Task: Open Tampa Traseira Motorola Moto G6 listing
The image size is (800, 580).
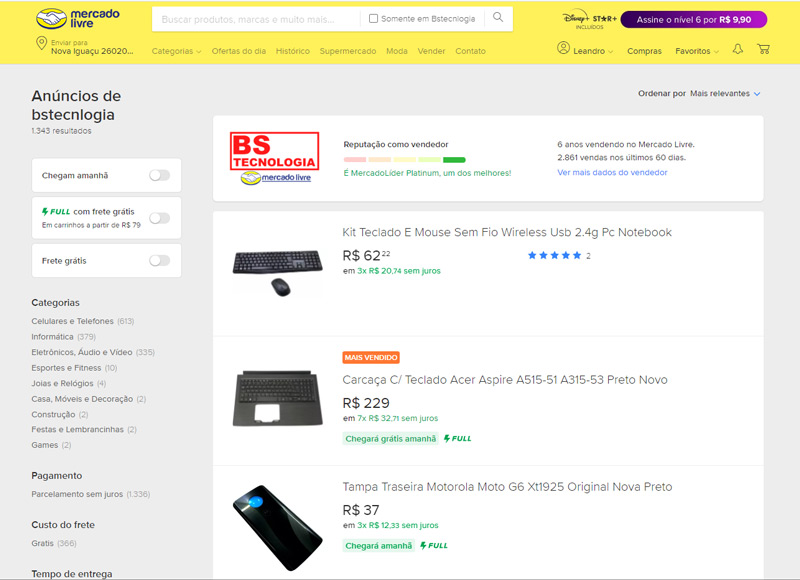Action: pos(507,487)
